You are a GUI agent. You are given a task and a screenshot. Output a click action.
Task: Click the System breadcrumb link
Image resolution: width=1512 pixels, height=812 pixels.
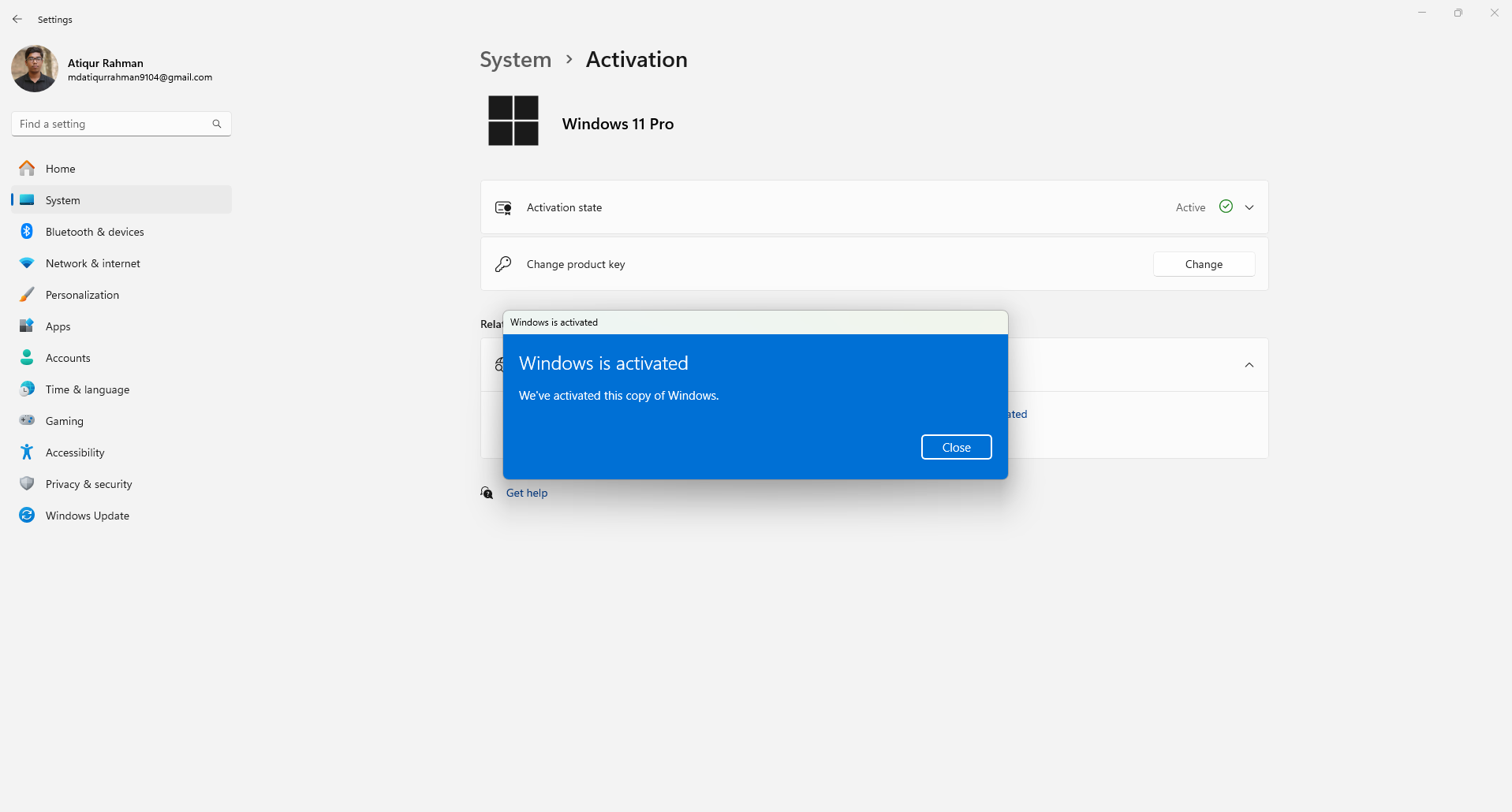(515, 60)
